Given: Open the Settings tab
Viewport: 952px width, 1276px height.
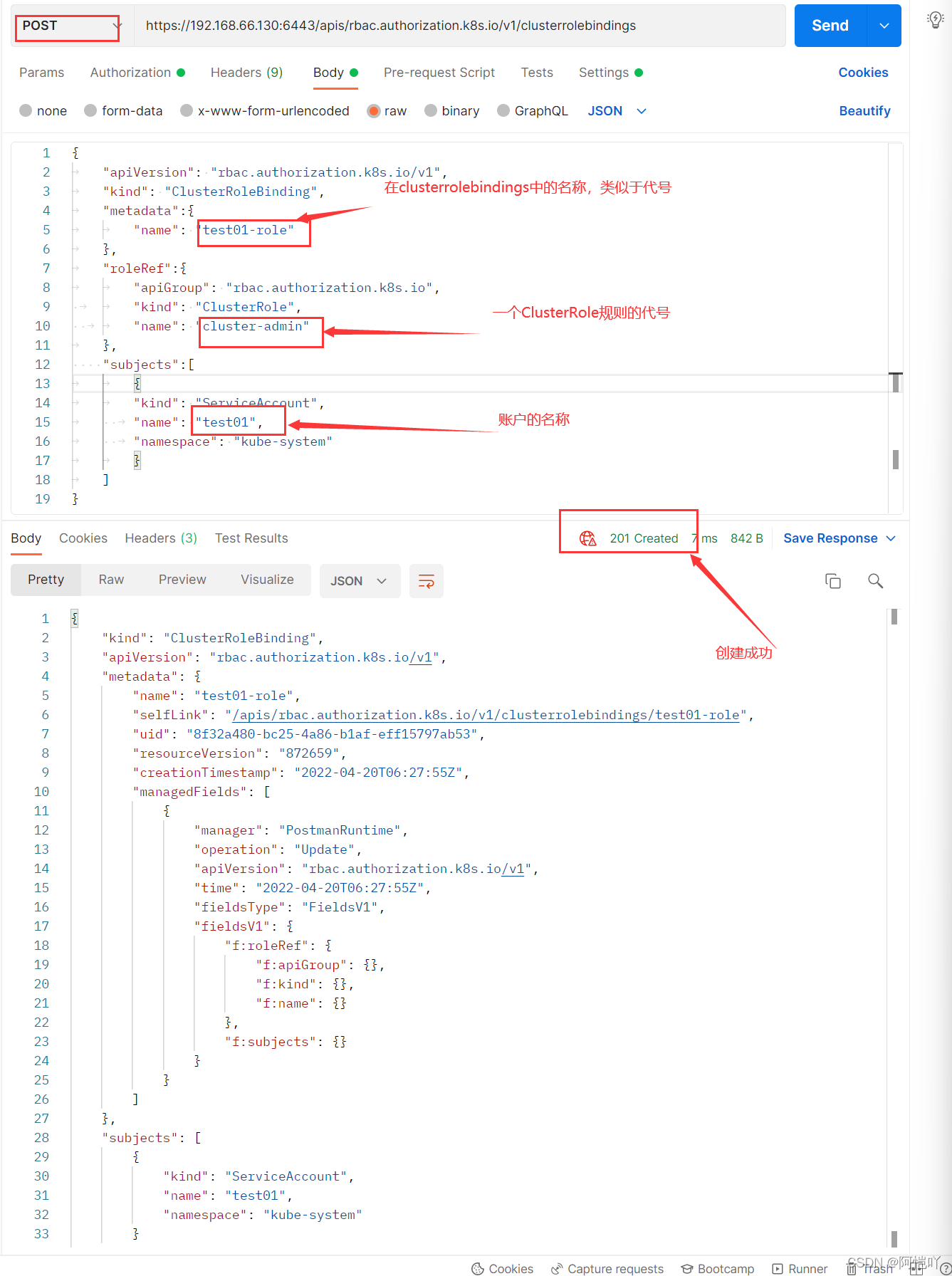Looking at the screenshot, I should pos(611,73).
